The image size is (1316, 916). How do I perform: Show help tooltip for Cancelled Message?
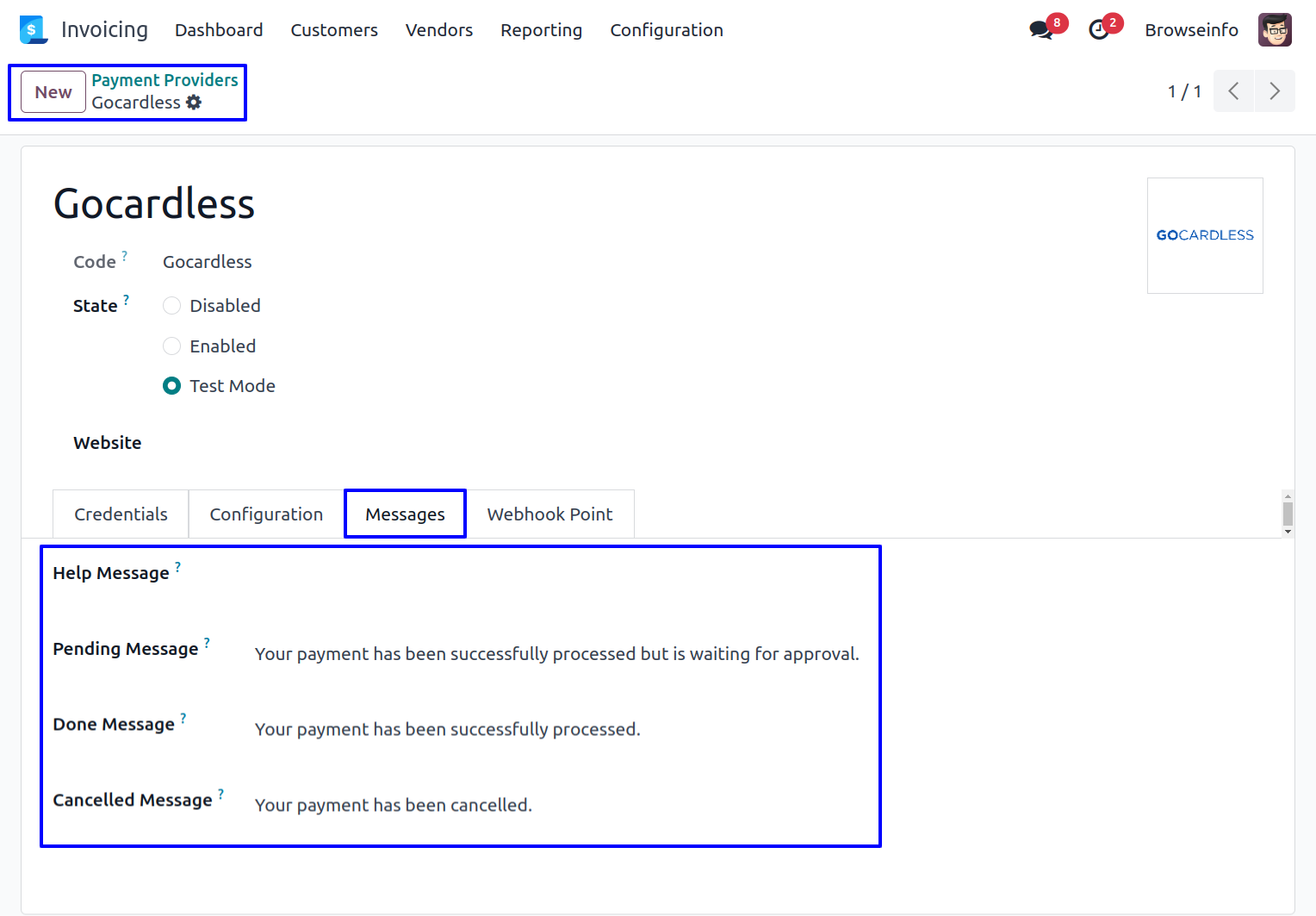click(x=221, y=794)
